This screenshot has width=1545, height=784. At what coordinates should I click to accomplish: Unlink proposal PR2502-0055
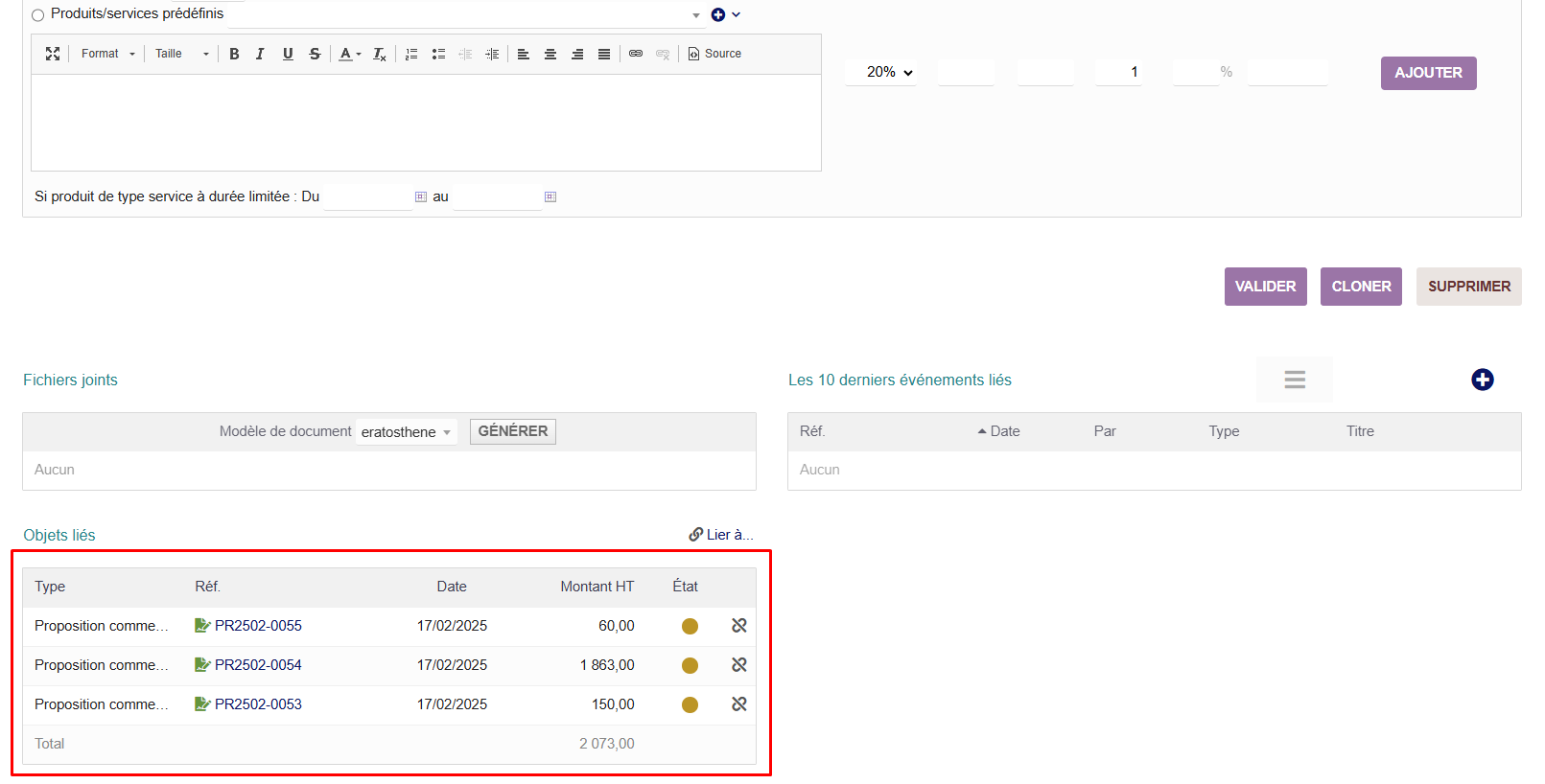click(738, 626)
